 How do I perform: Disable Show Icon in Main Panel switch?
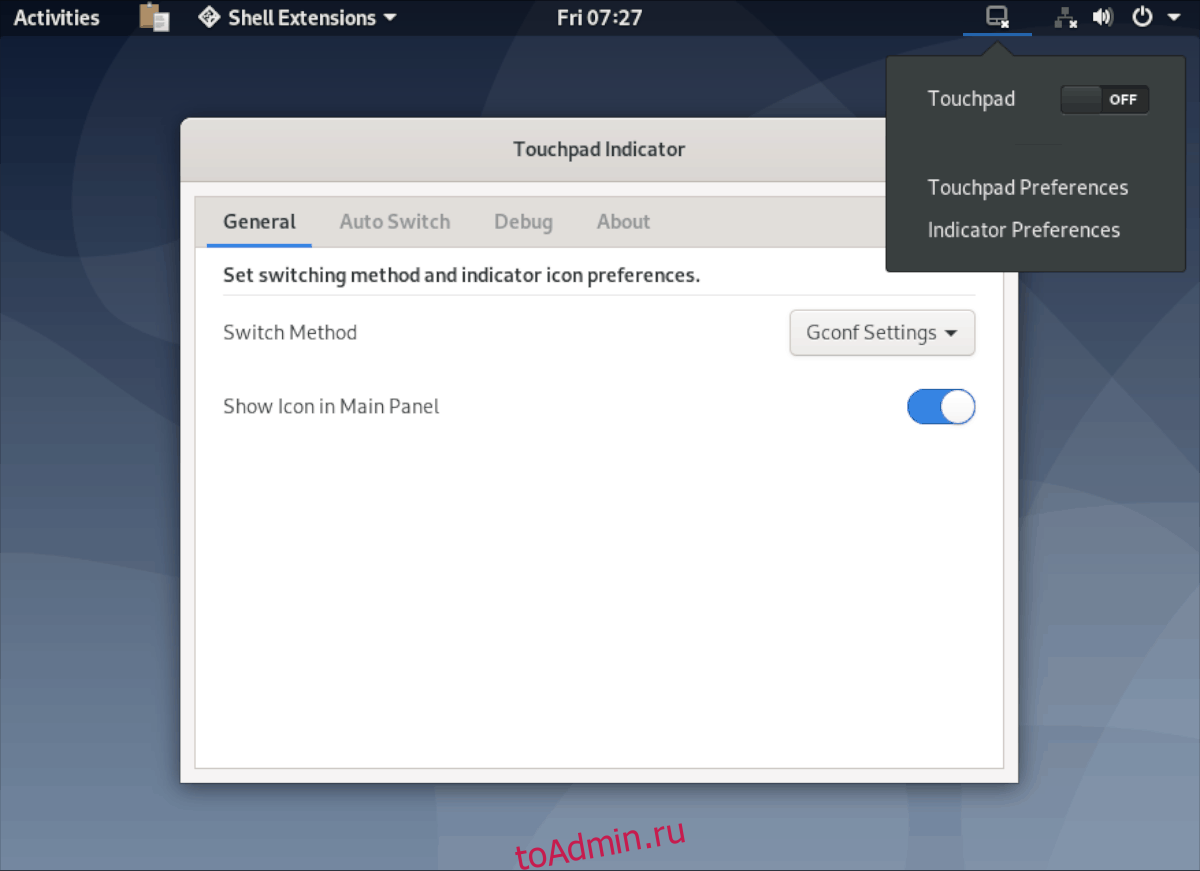(x=941, y=407)
